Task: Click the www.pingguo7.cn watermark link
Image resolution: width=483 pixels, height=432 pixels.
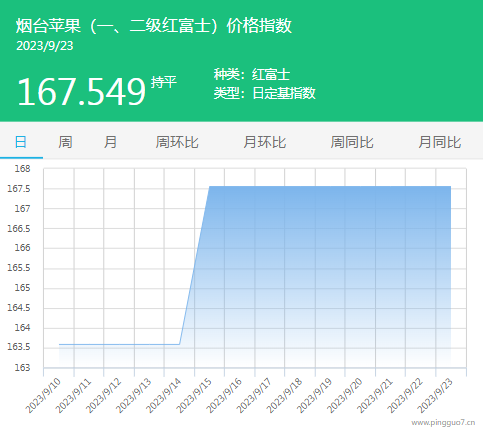Action: [443, 423]
